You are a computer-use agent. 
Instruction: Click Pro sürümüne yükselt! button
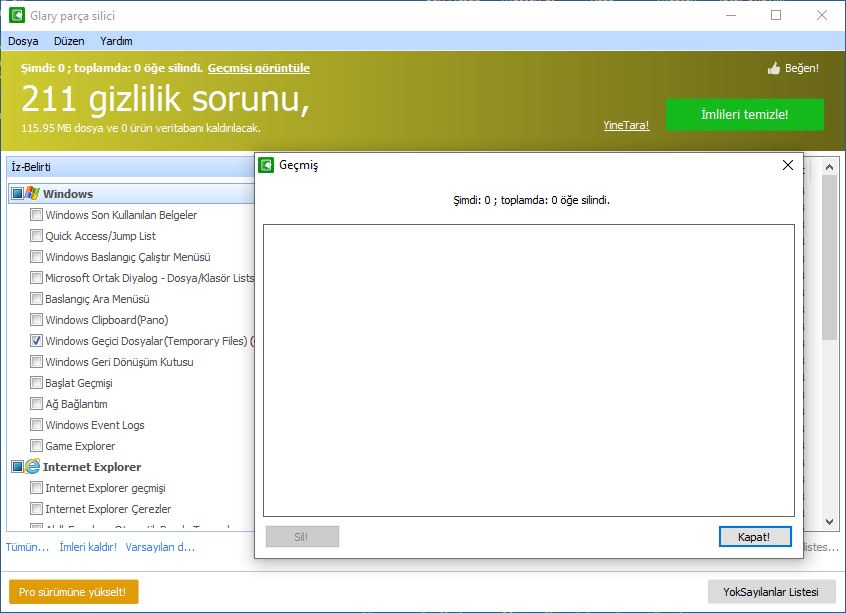(73, 592)
